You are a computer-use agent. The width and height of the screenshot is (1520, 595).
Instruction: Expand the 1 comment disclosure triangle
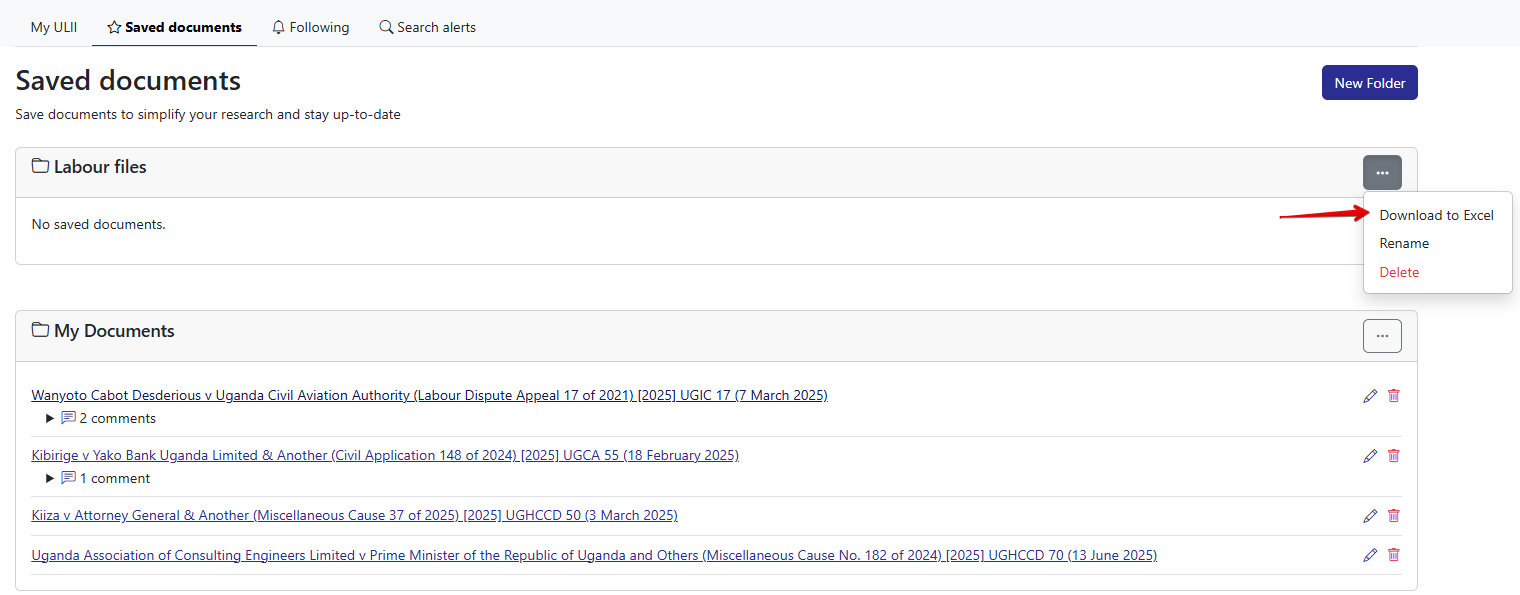[x=50, y=479]
